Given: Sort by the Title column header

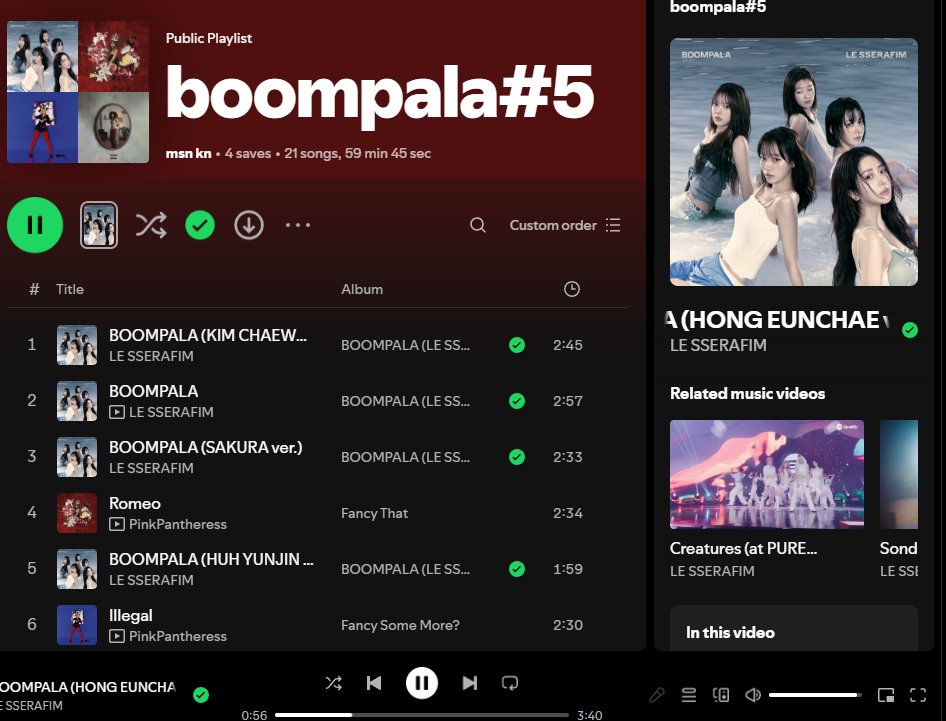Looking at the screenshot, I should (70, 289).
